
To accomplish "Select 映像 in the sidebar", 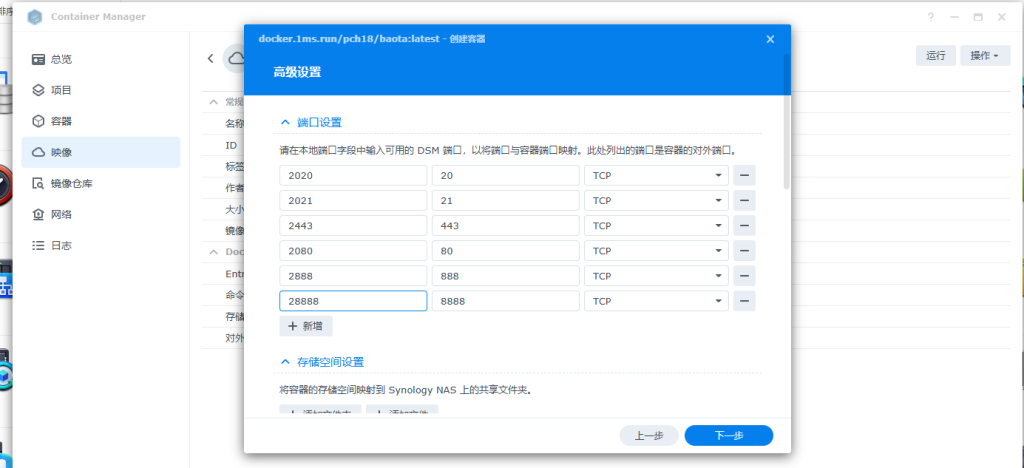I will 101,152.
